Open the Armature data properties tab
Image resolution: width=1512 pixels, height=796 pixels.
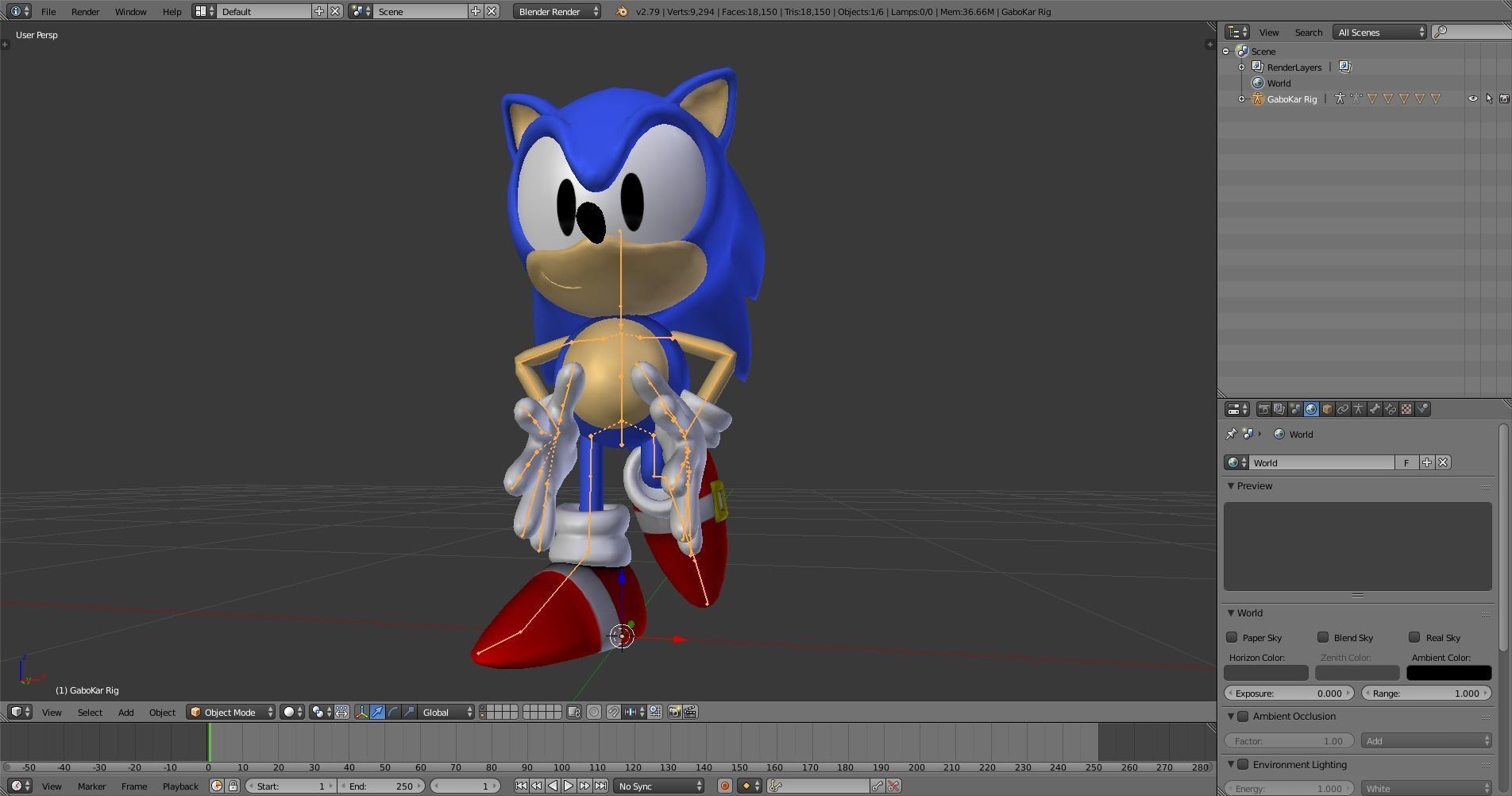[1359, 409]
